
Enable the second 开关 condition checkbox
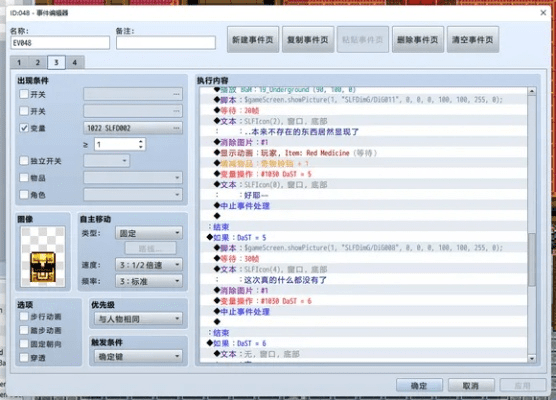point(24,111)
